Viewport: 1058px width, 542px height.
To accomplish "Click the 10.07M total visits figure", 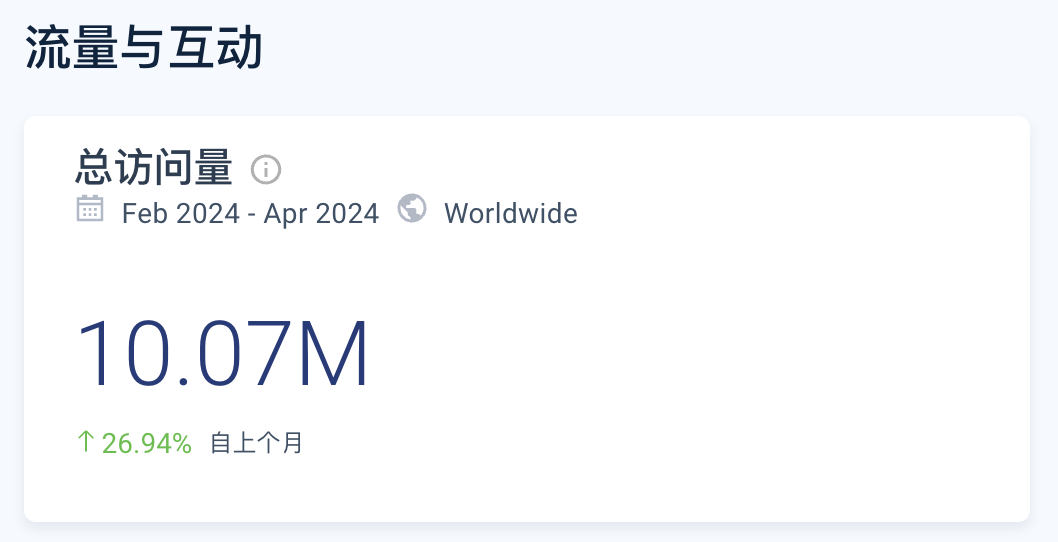I will tap(223, 354).
